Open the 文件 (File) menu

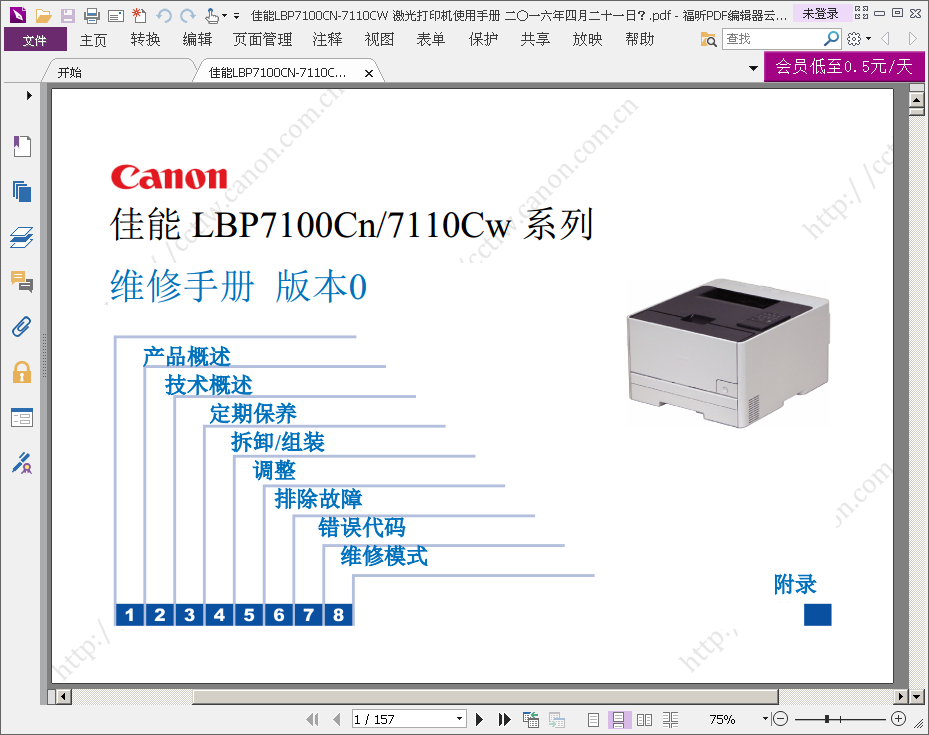pos(34,40)
